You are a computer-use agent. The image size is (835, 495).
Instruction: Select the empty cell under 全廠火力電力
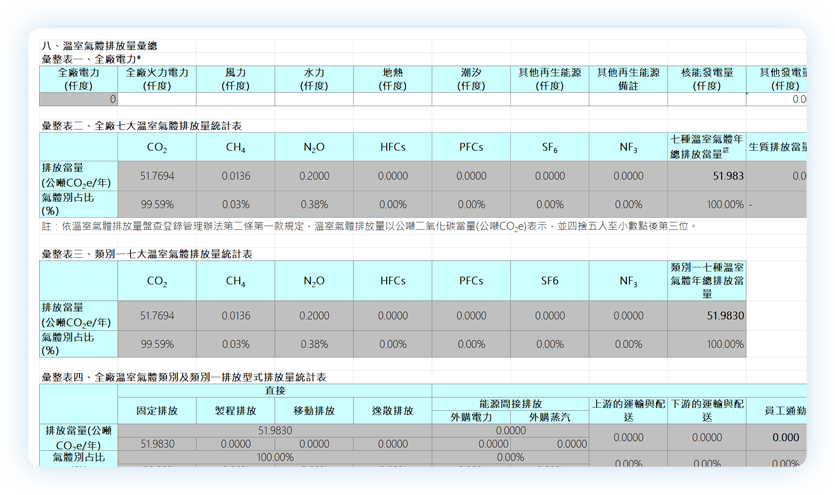(x=157, y=99)
